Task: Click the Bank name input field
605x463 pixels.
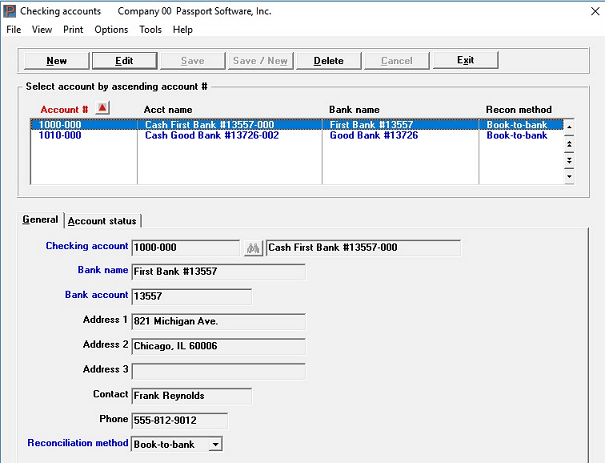Action: click(218, 272)
